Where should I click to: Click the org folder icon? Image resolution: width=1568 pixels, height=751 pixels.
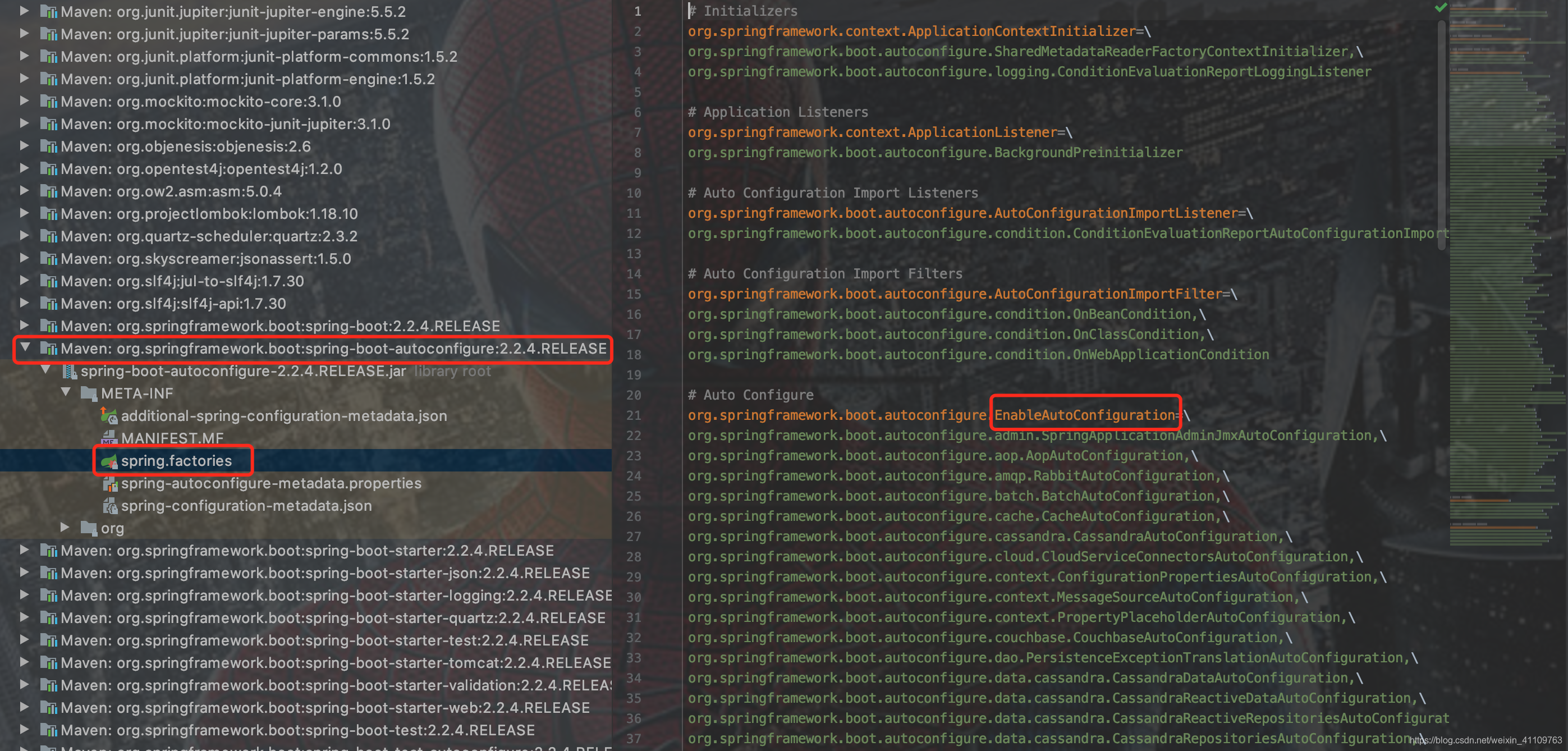pos(89,528)
